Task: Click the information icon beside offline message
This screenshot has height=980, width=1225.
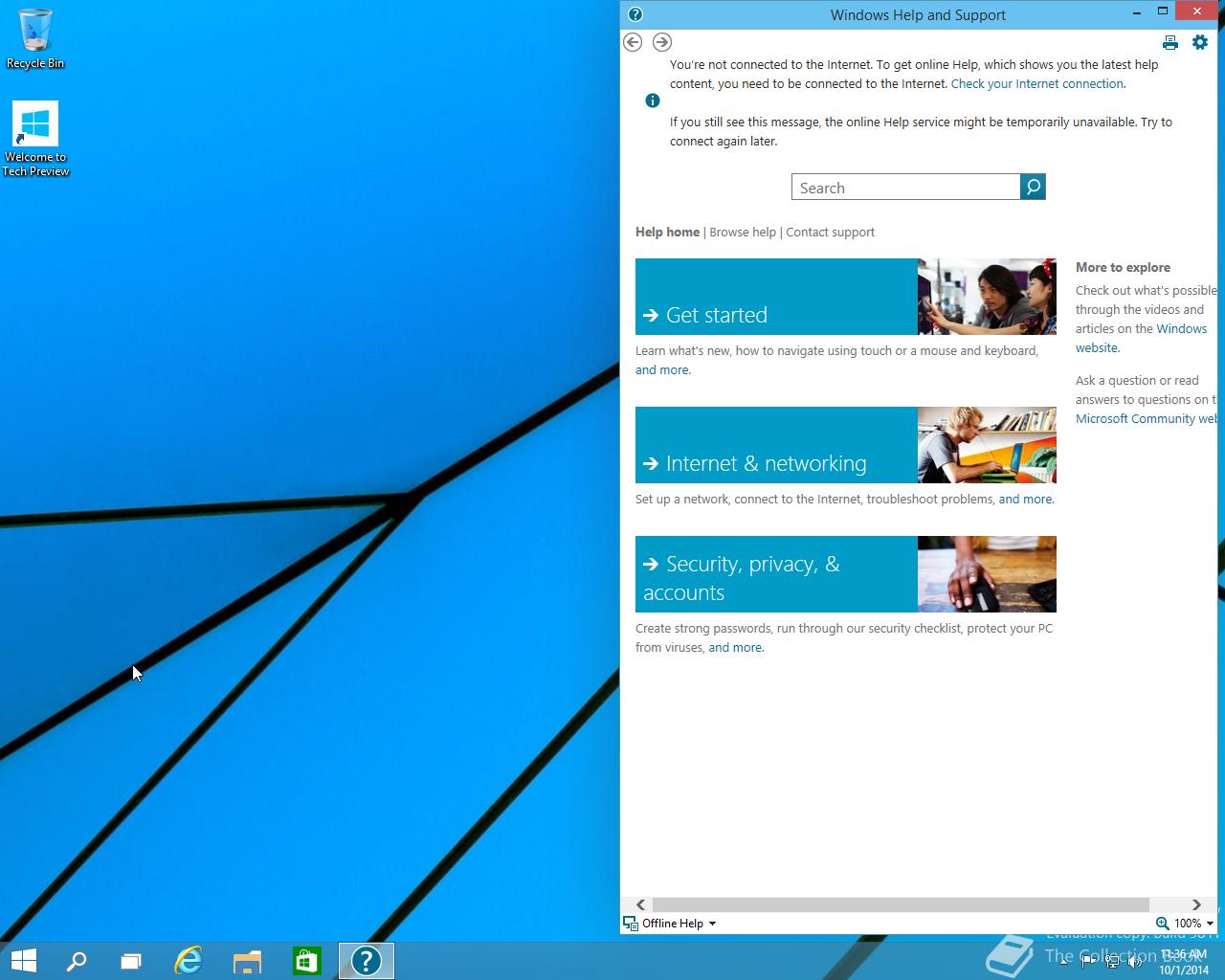Action: 653,100
